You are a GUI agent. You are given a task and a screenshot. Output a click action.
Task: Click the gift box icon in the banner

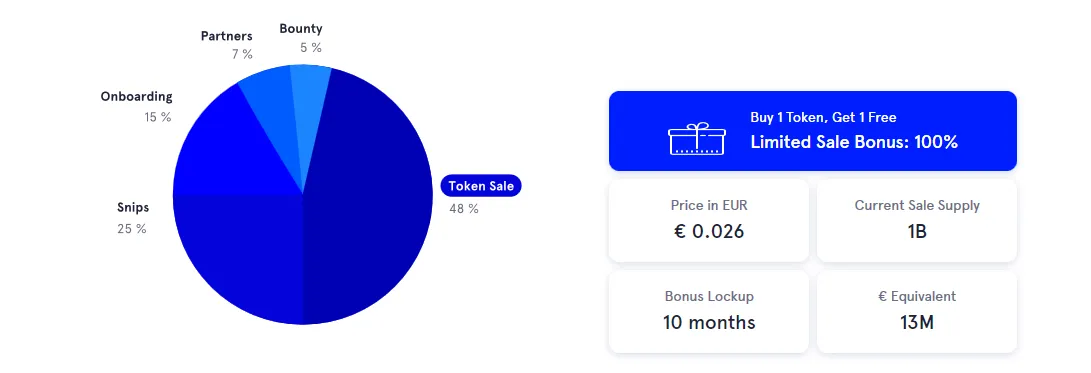coord(696,138)
